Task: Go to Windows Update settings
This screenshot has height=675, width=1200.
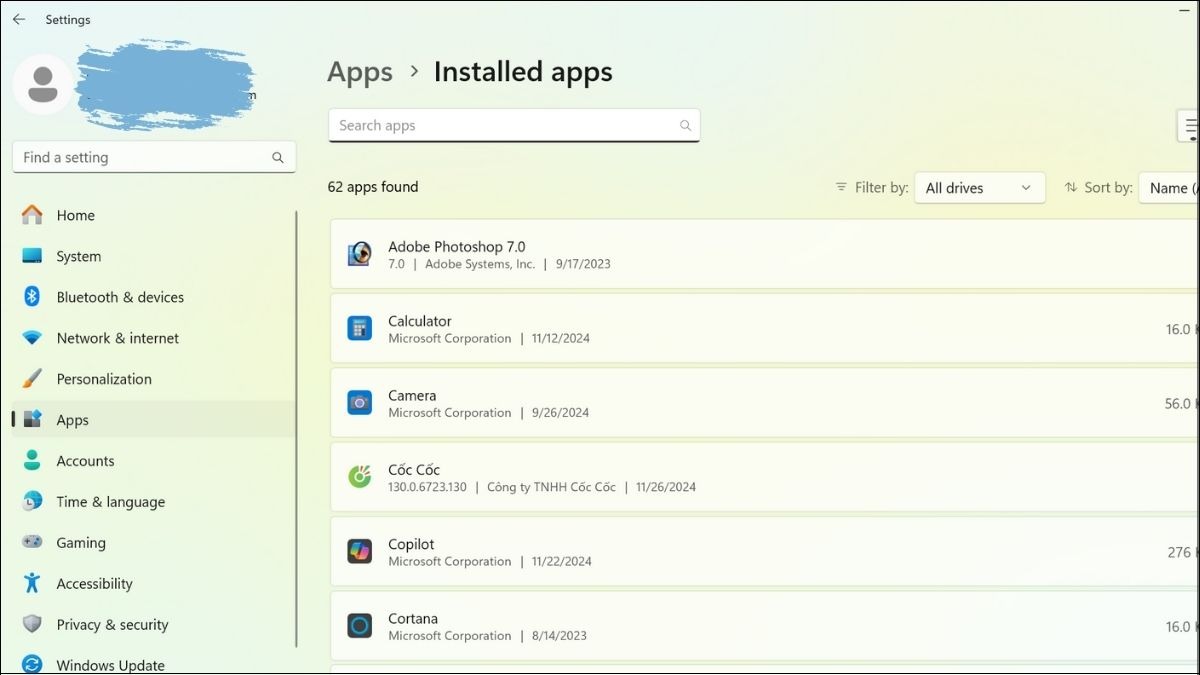Action: (154, 665)
